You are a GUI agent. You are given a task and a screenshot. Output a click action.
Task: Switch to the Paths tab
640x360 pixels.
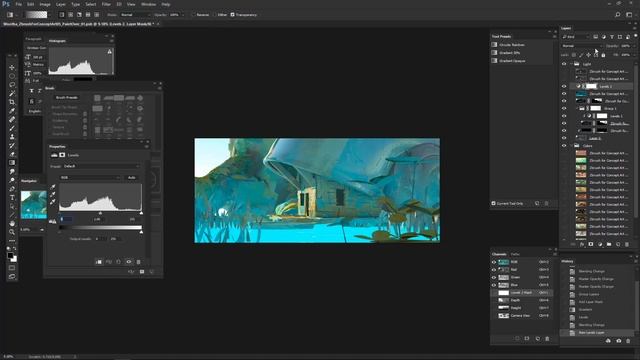(515, 254)
